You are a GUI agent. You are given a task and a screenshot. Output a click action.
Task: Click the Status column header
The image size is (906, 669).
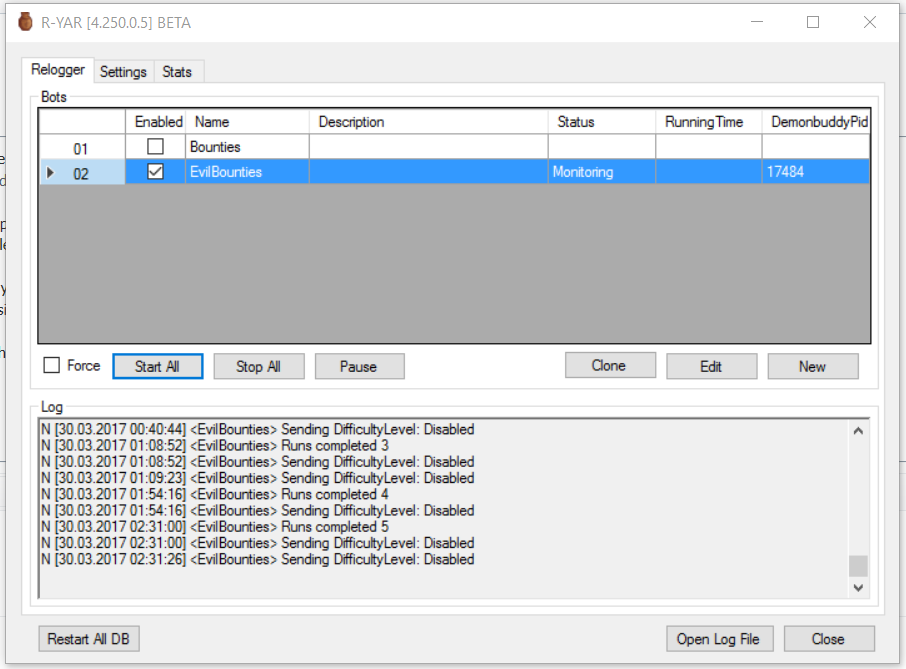[x=601, y=122]
